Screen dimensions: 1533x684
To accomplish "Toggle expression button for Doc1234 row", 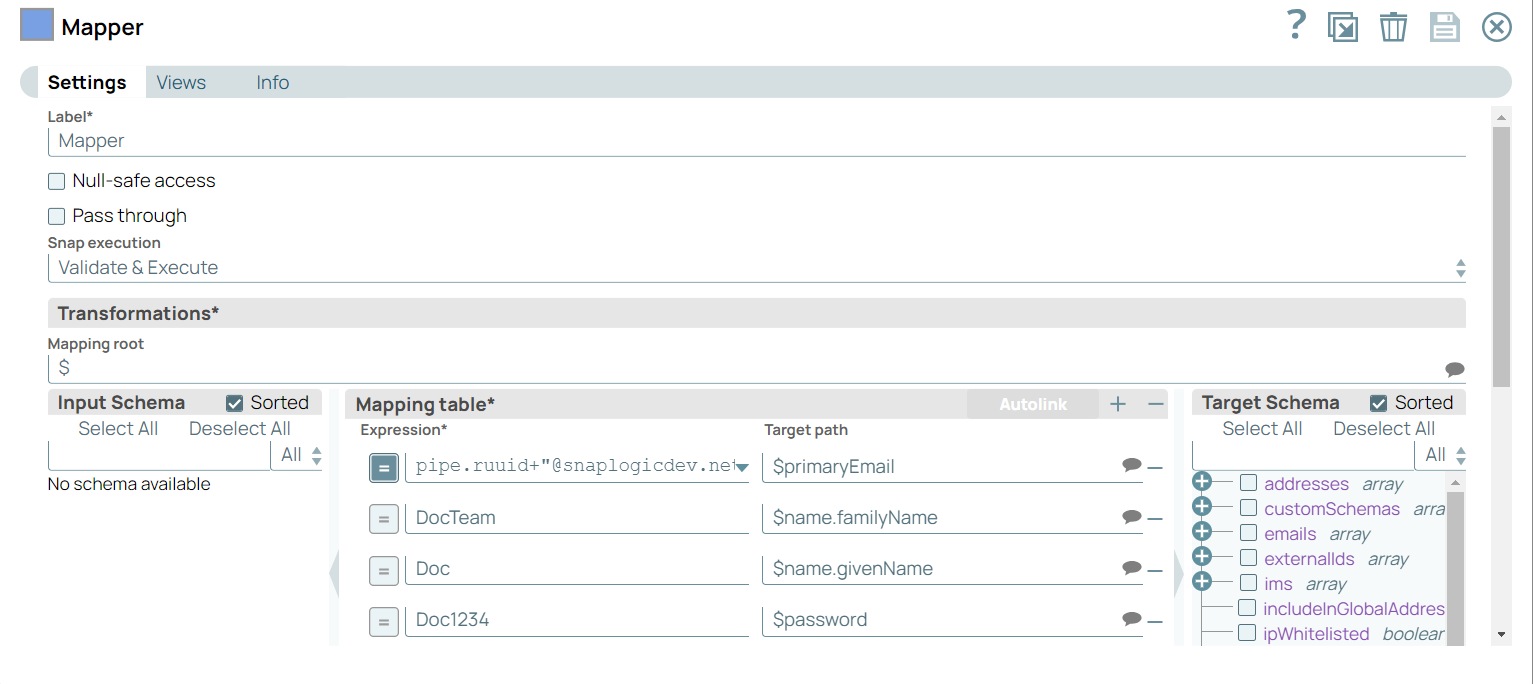I will [x=384, y=620].
